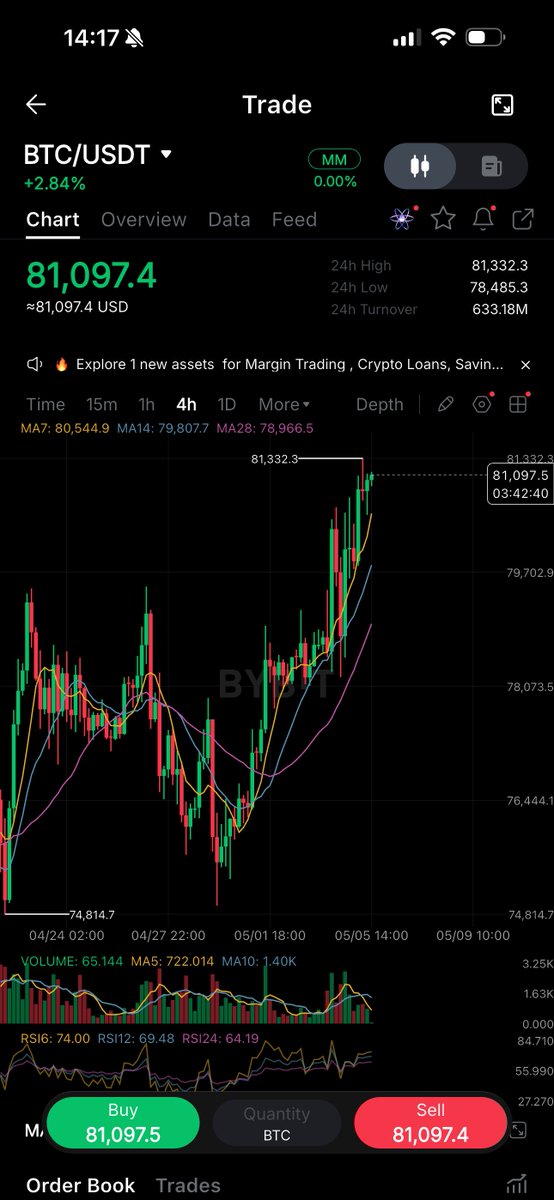Open the Trades tab
This screenshot has width=554, height=1200.
tap(188, 1185)
